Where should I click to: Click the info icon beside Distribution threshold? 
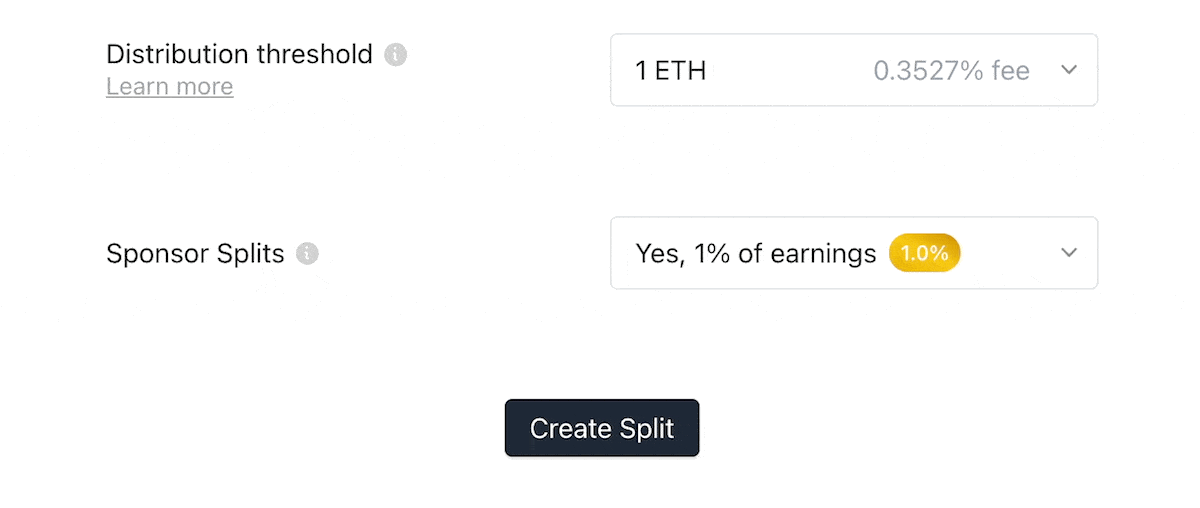pyautogui.click(x=396, y=54)
